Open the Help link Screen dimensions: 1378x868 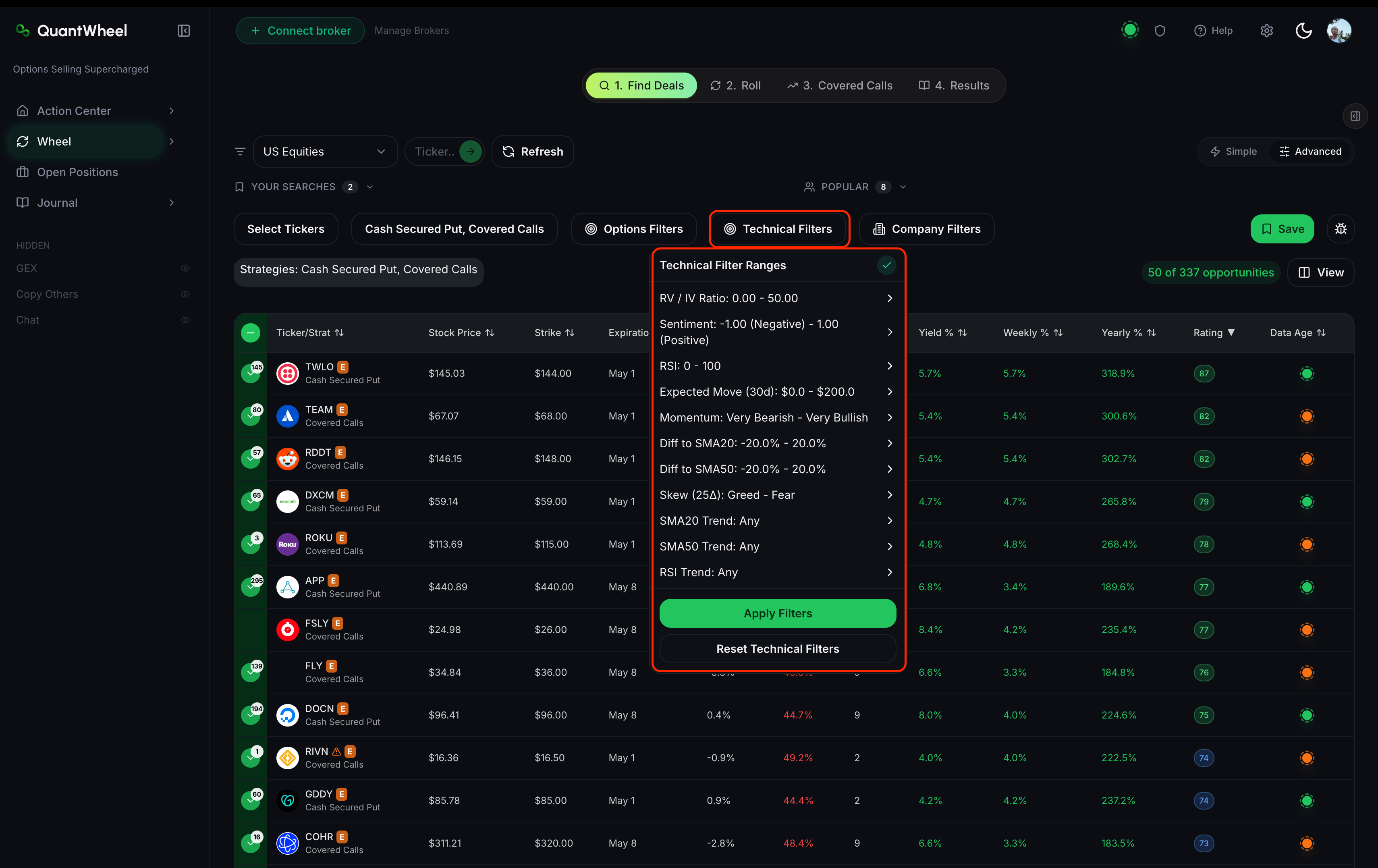[x=1213, y=30]
